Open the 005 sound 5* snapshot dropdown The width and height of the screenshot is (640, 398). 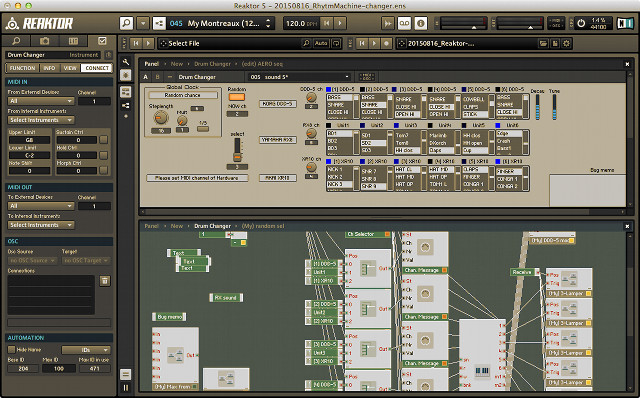point(299,77)
